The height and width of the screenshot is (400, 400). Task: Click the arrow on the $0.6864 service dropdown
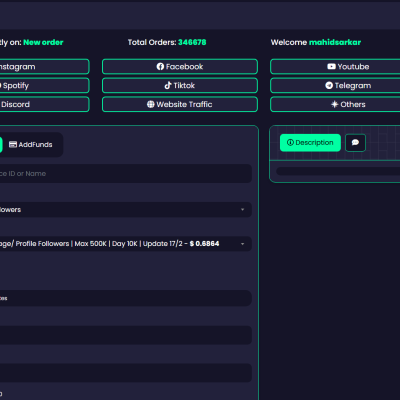(242, 244)
